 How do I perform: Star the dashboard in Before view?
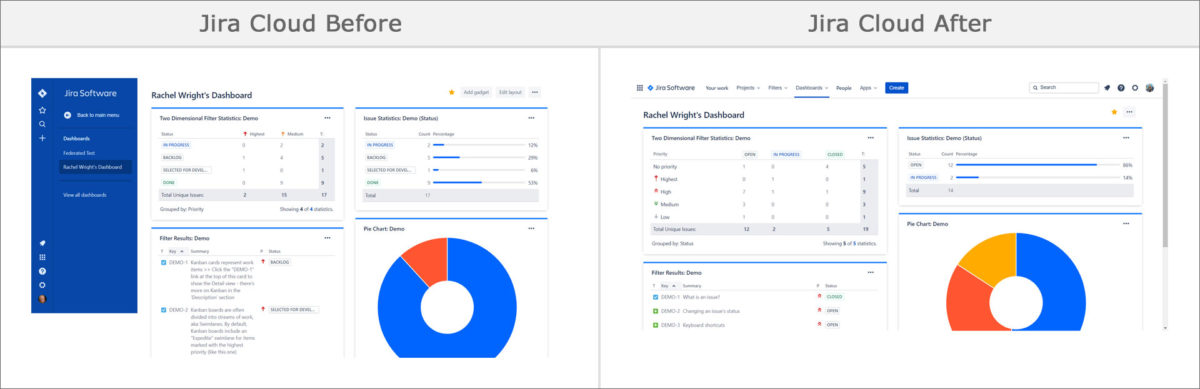click(452, 92)
